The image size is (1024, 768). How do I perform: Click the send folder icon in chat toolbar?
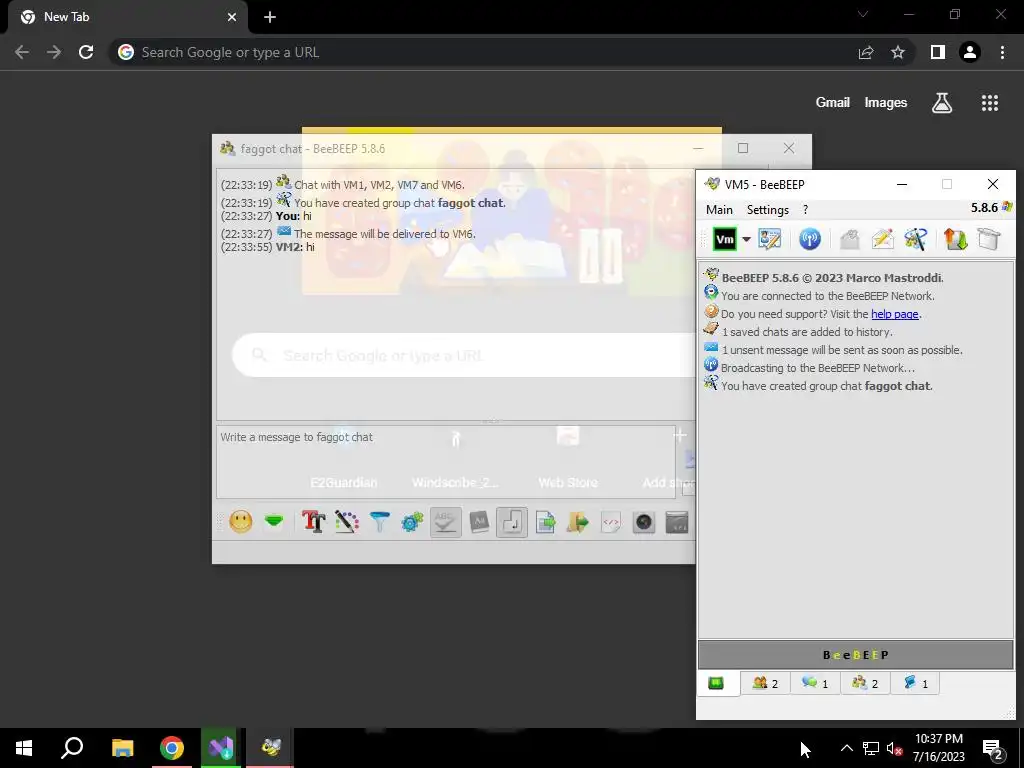pos(578,522)
